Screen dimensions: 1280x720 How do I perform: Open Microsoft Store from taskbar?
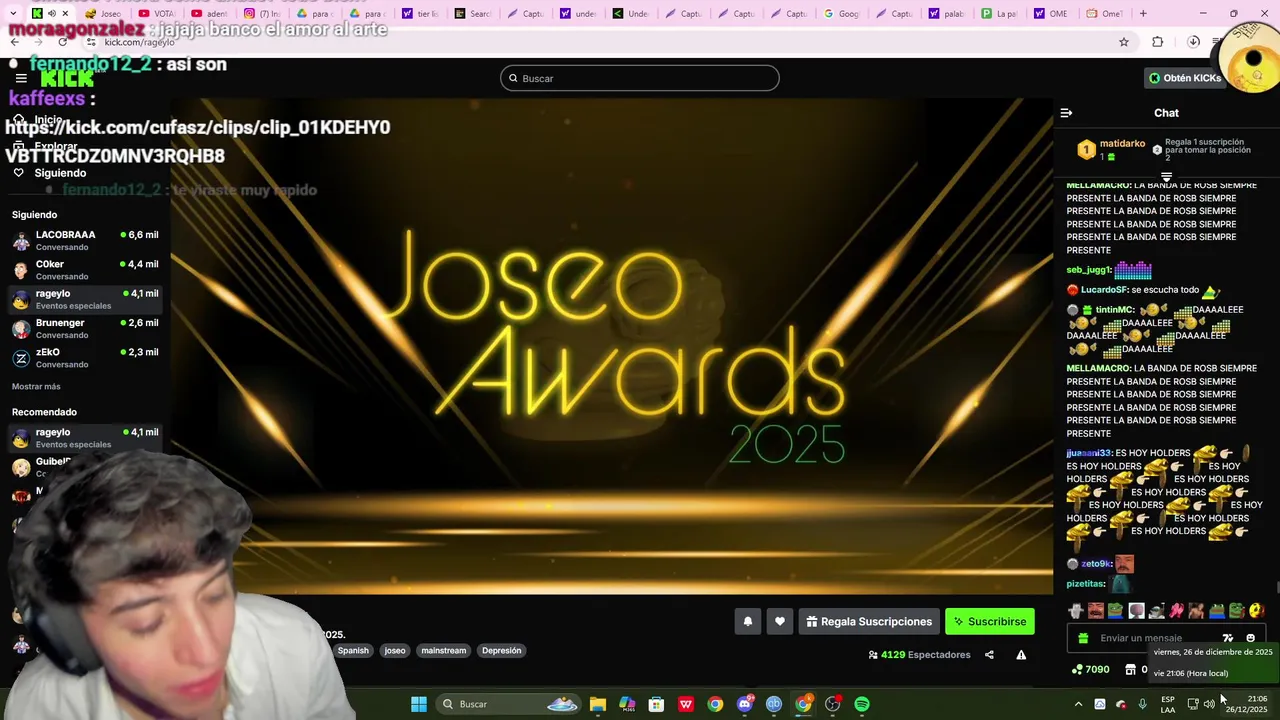pyautogui.click(x=656, y=704)
